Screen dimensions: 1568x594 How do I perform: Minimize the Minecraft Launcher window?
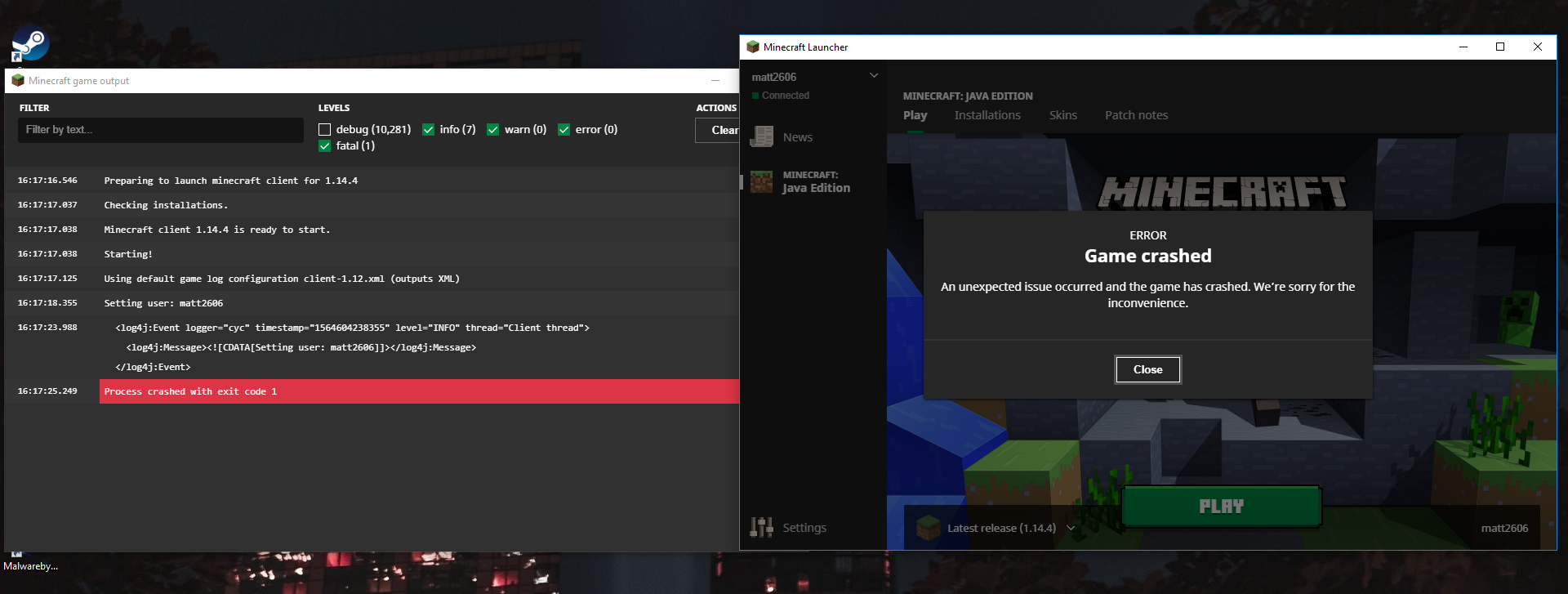1463,47
